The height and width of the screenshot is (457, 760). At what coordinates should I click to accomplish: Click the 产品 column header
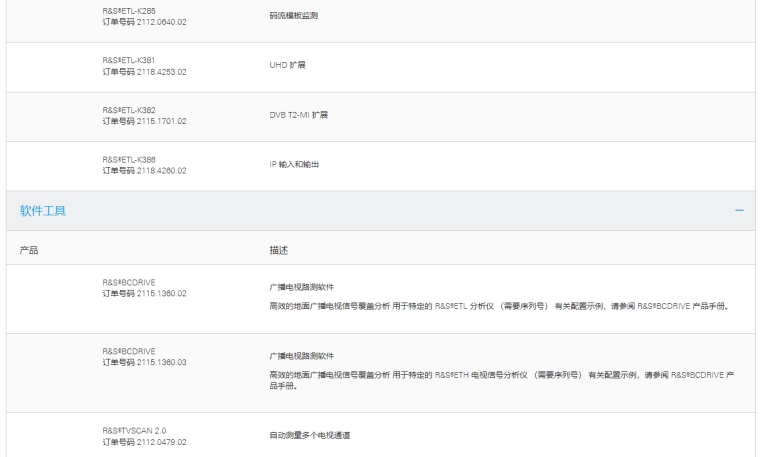coord(30,247)
